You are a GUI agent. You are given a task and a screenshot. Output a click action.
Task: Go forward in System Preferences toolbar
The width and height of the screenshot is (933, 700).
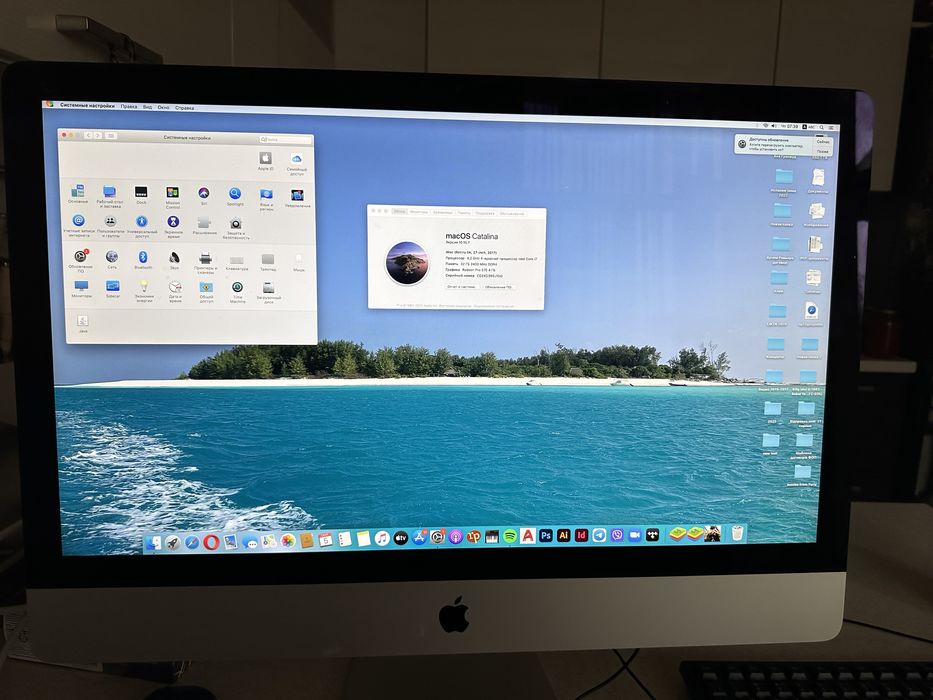point(98,136)
